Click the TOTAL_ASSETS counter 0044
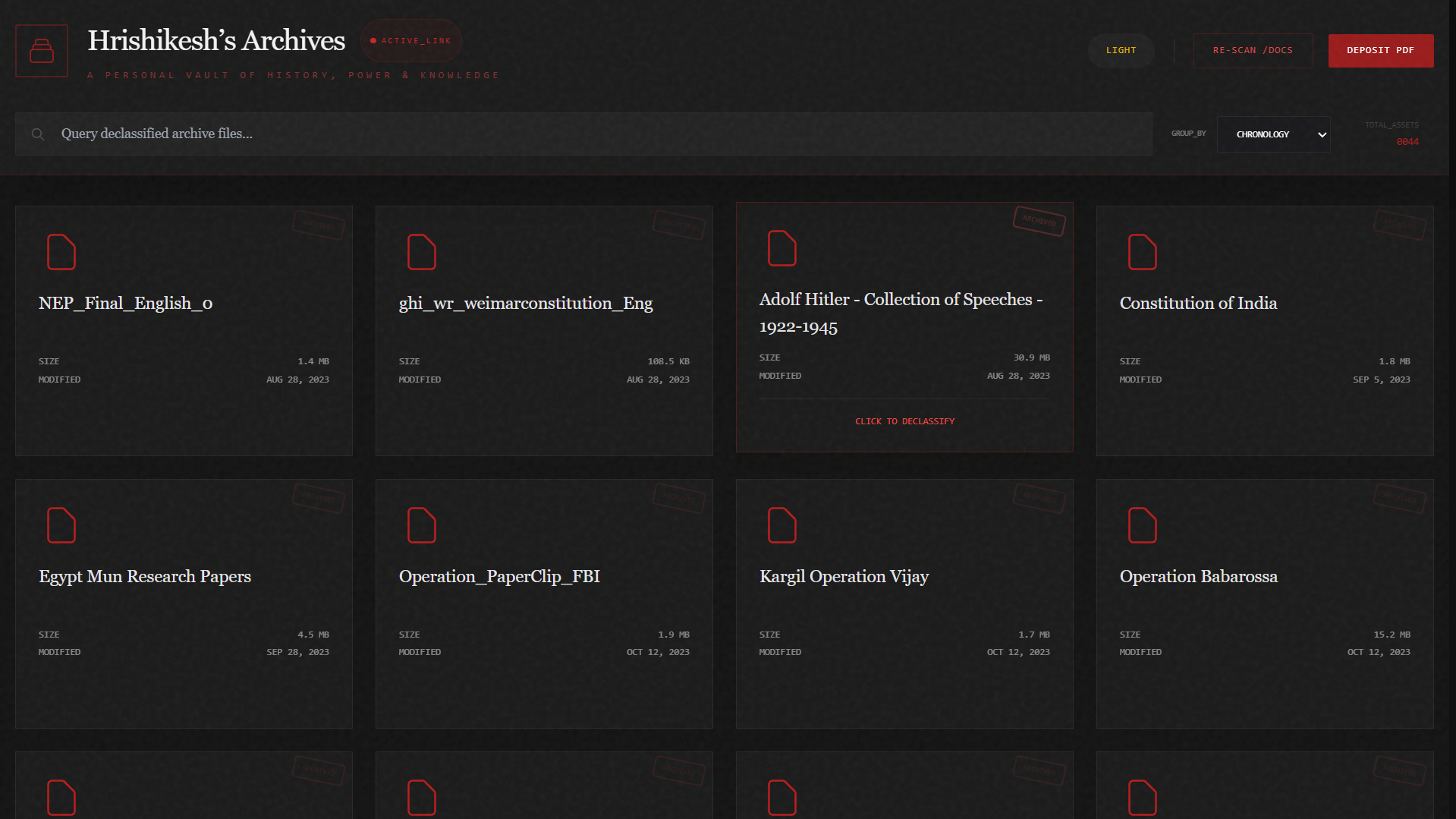Image resolution: width=1456 pixels, height=819 pixels. [x=1407, y=141]
